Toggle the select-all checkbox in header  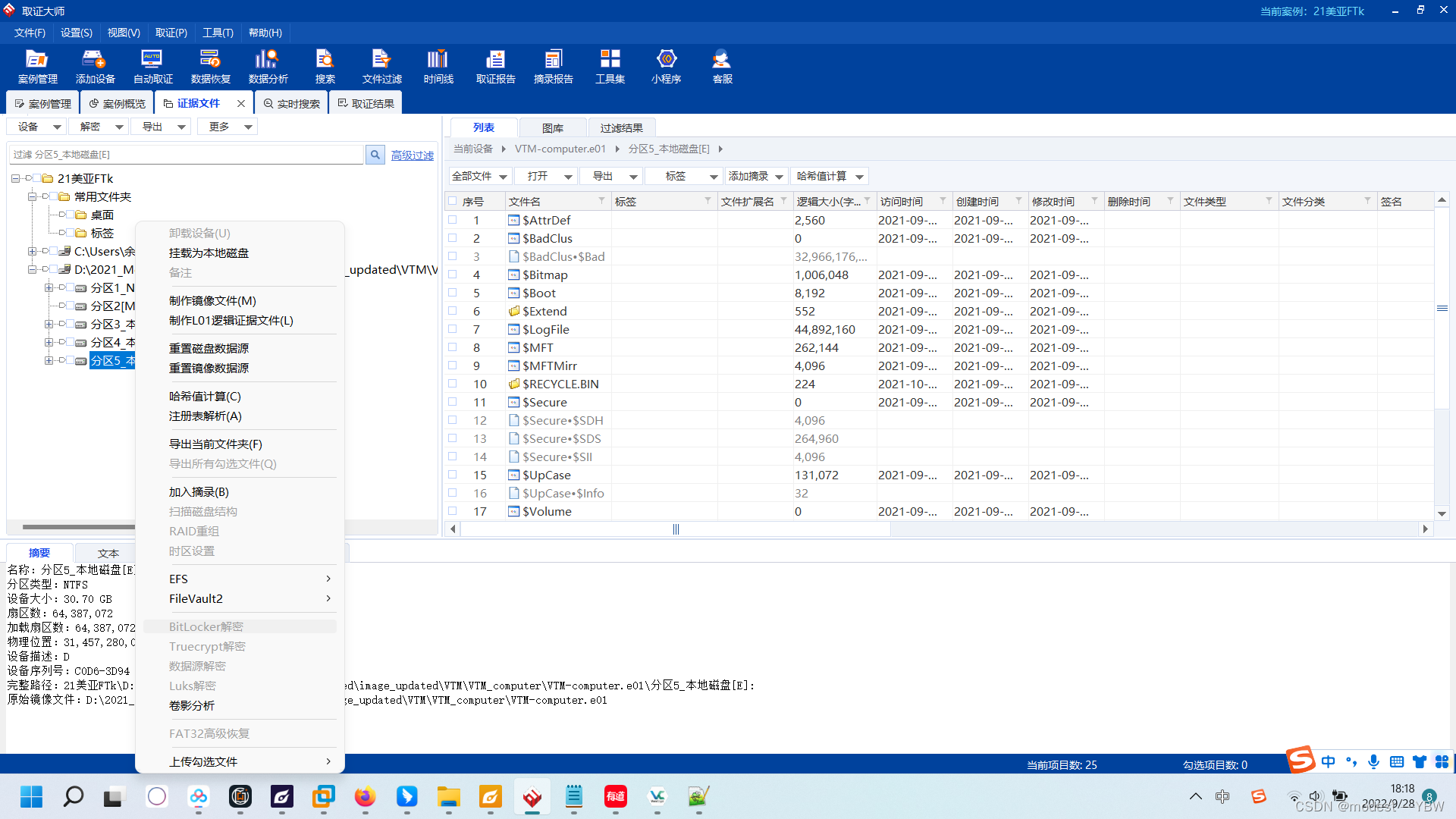pyautogui.click(x=453, y=201)
